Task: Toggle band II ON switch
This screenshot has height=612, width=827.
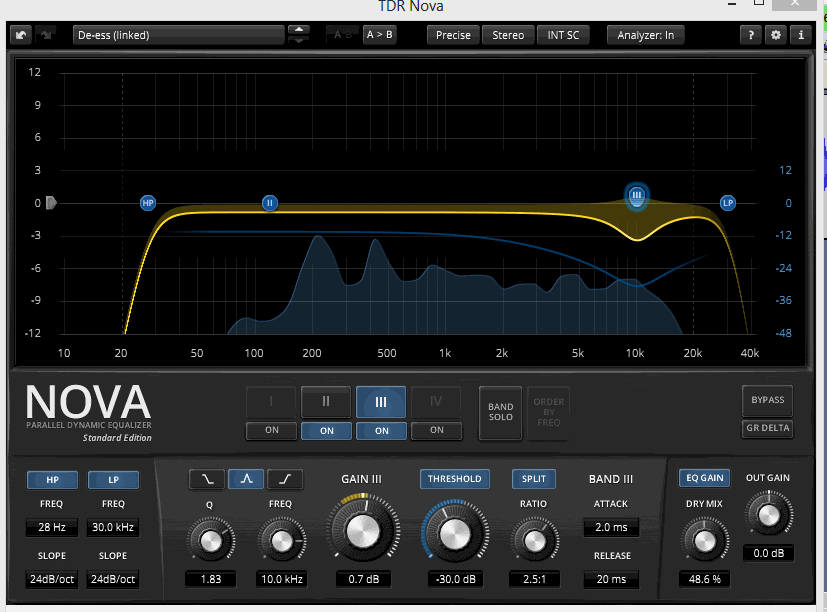Action: 326,431
